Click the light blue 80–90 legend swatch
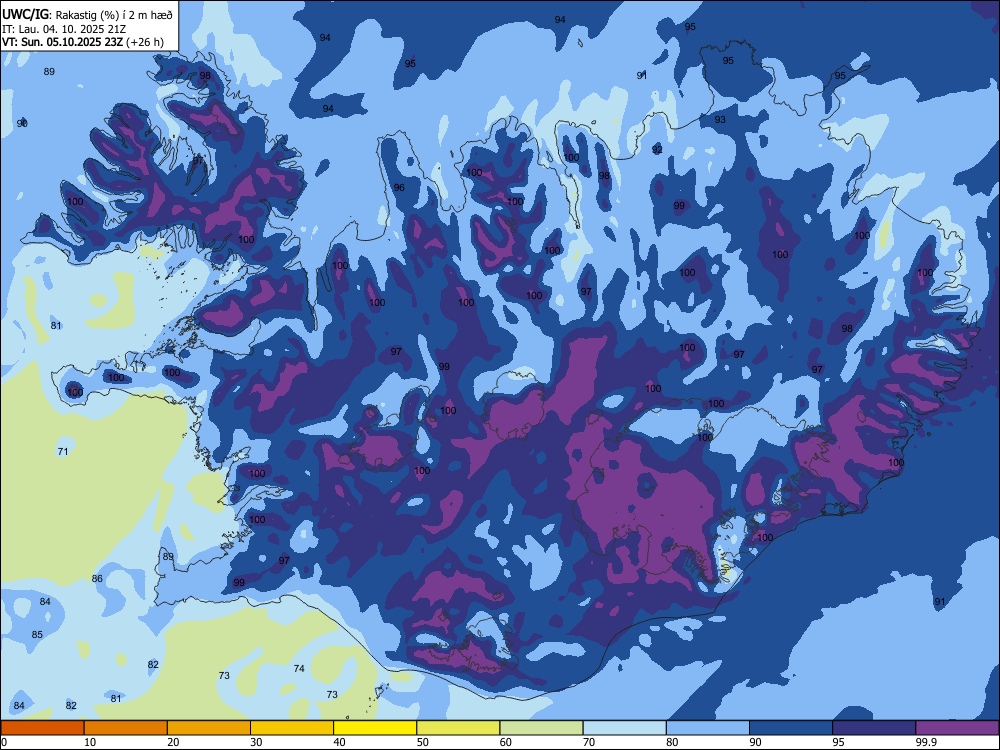The image size is (1000, 750). point(708,728)
